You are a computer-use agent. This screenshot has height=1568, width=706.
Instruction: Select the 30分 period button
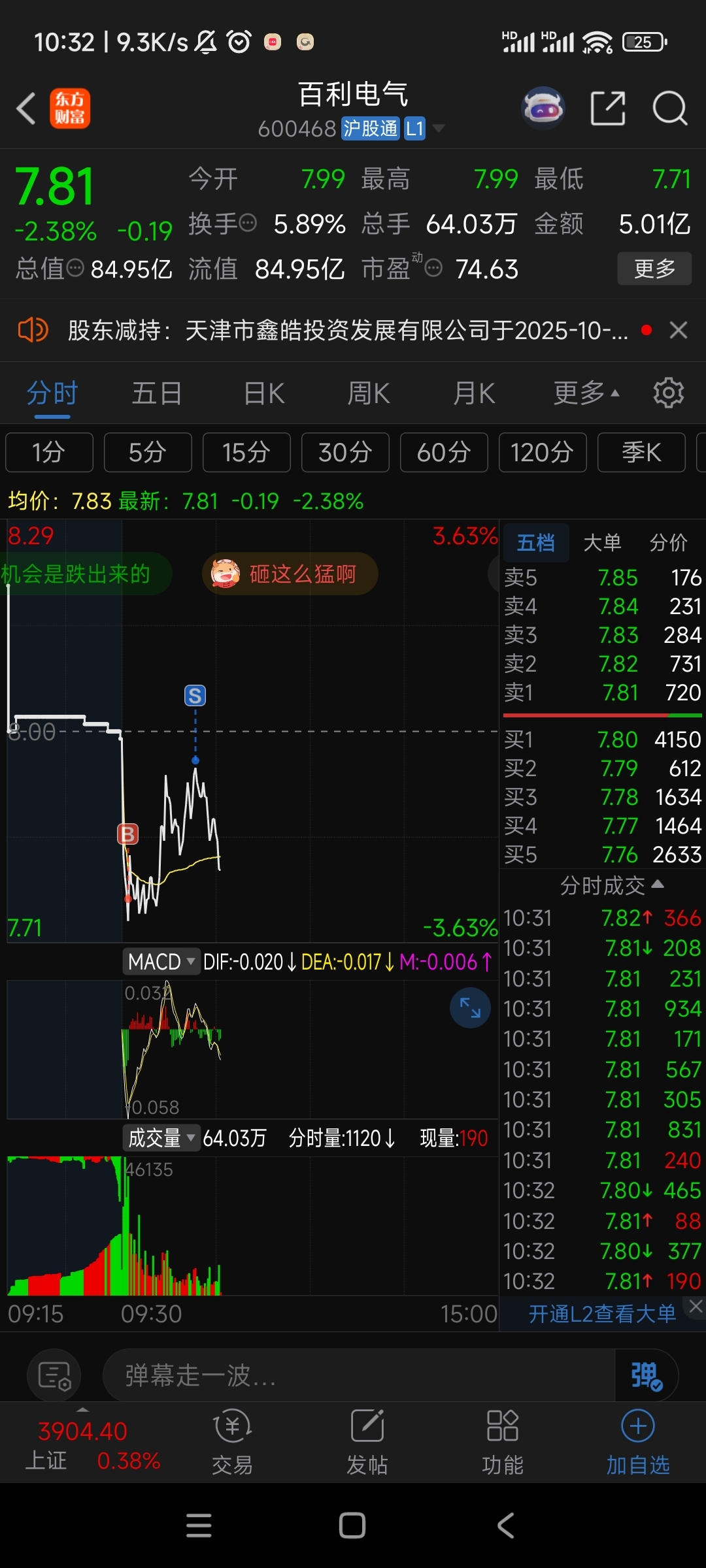[x=345, y=452]
